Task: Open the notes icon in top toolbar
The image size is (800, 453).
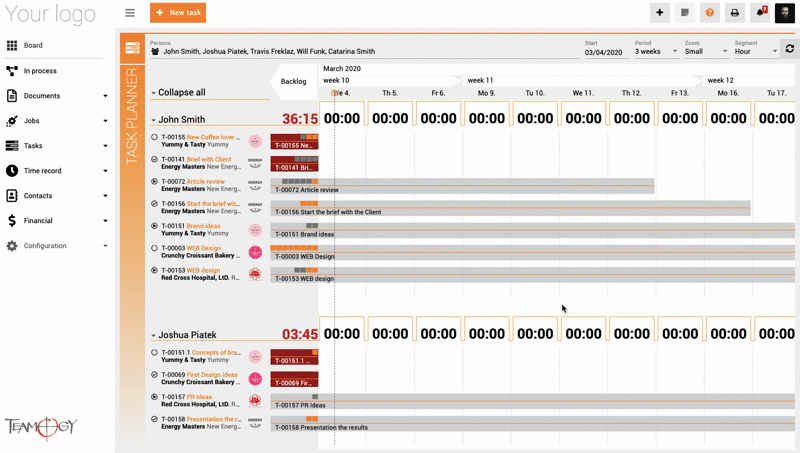Action: 685,13
